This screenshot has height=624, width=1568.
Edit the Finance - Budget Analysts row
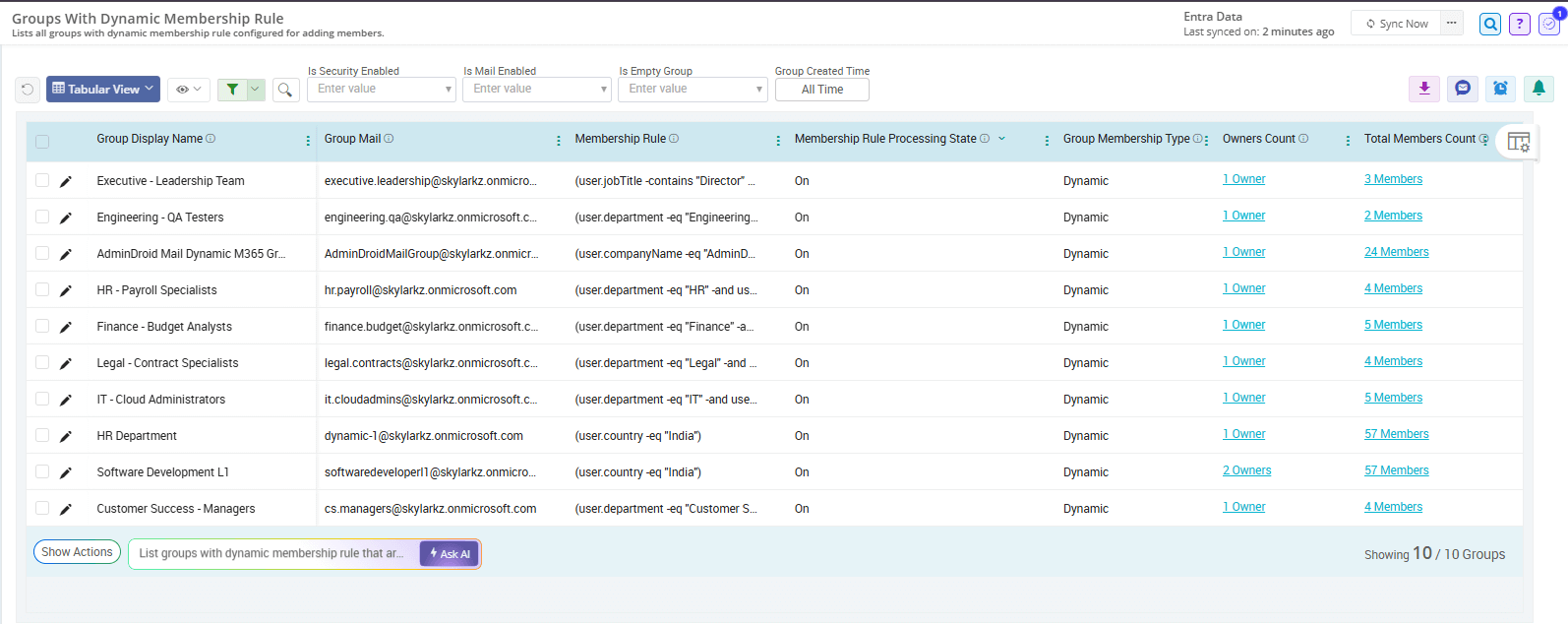coord(66,327)
